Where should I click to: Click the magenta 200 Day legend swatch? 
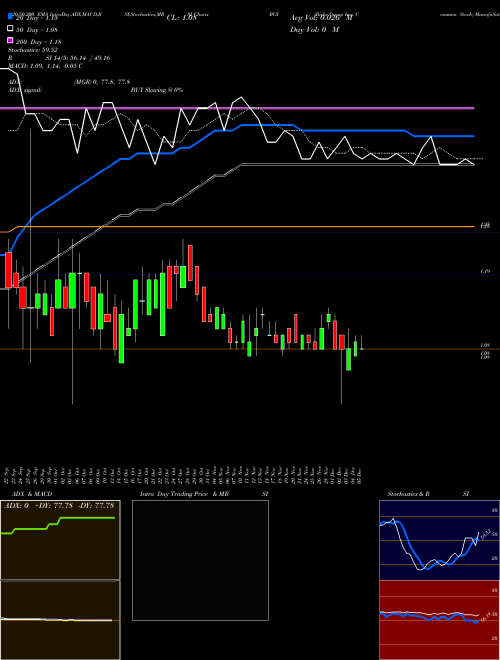coord(10,40)
